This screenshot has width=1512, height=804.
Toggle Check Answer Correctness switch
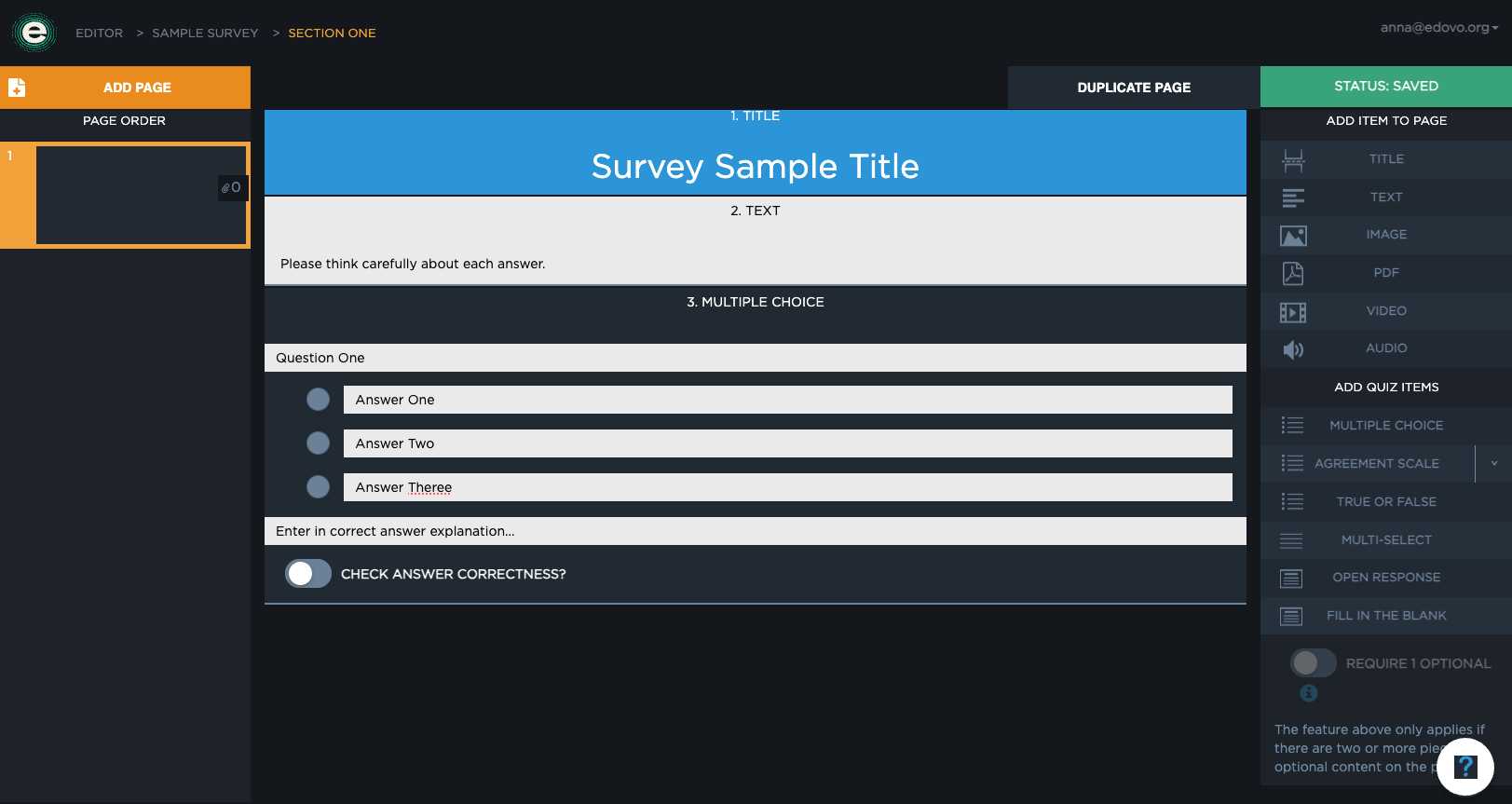tap(308, 574)
